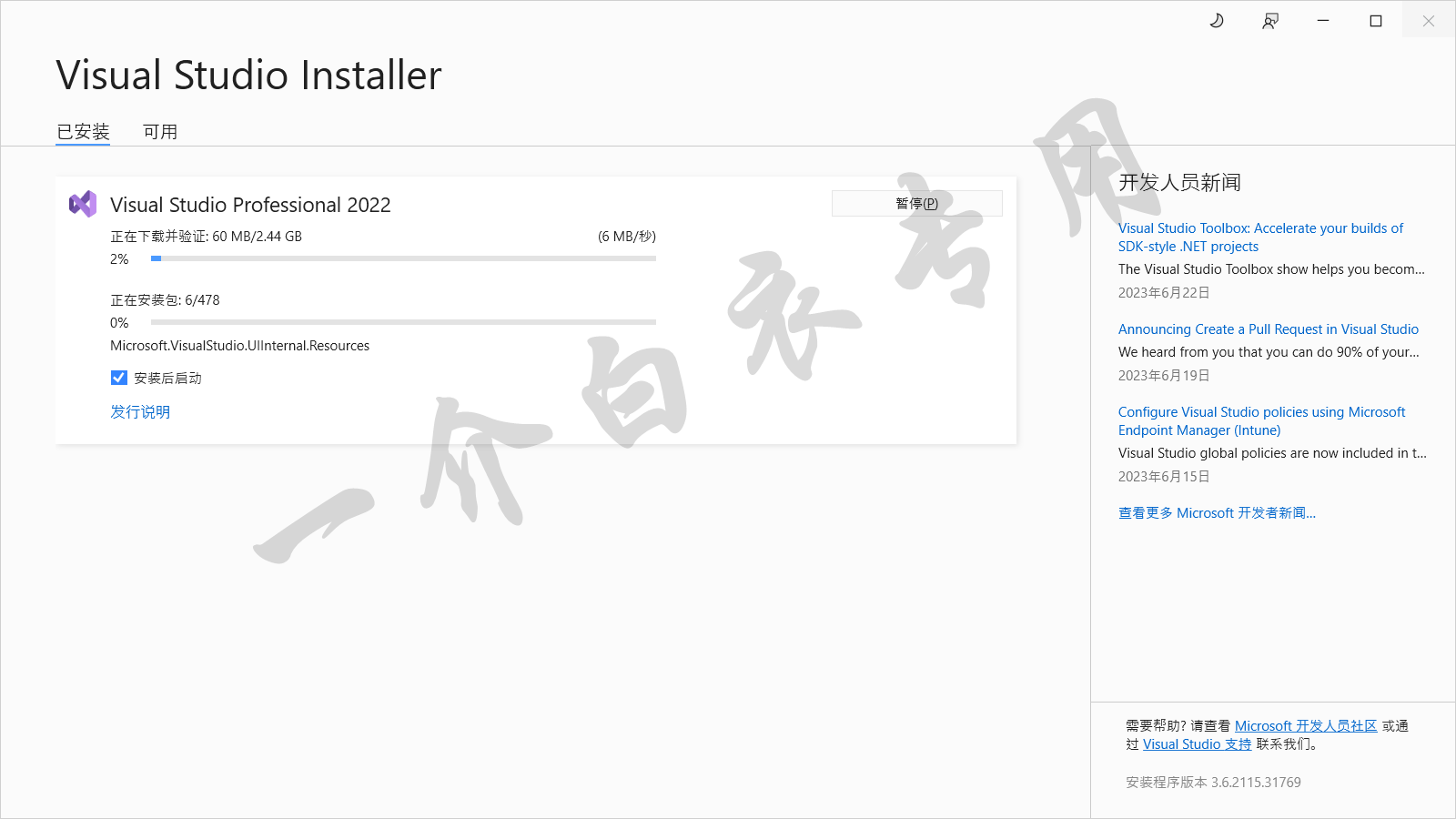Uncheck the 安装后启动 checkbox
The height and width of the screenshot is (819, 1456).
(119, 378)
